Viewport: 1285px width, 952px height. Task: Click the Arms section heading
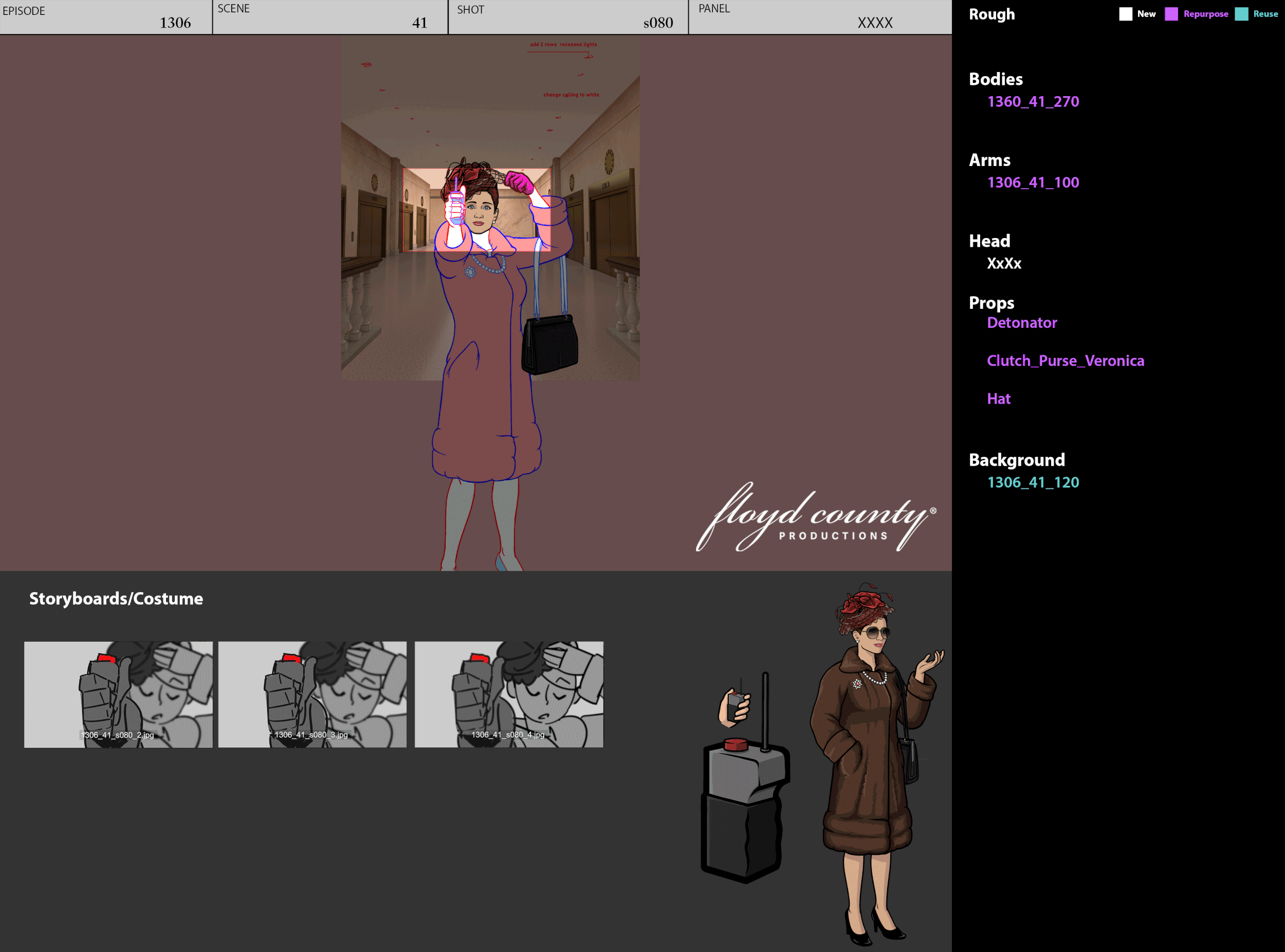(x=989, y=160)
